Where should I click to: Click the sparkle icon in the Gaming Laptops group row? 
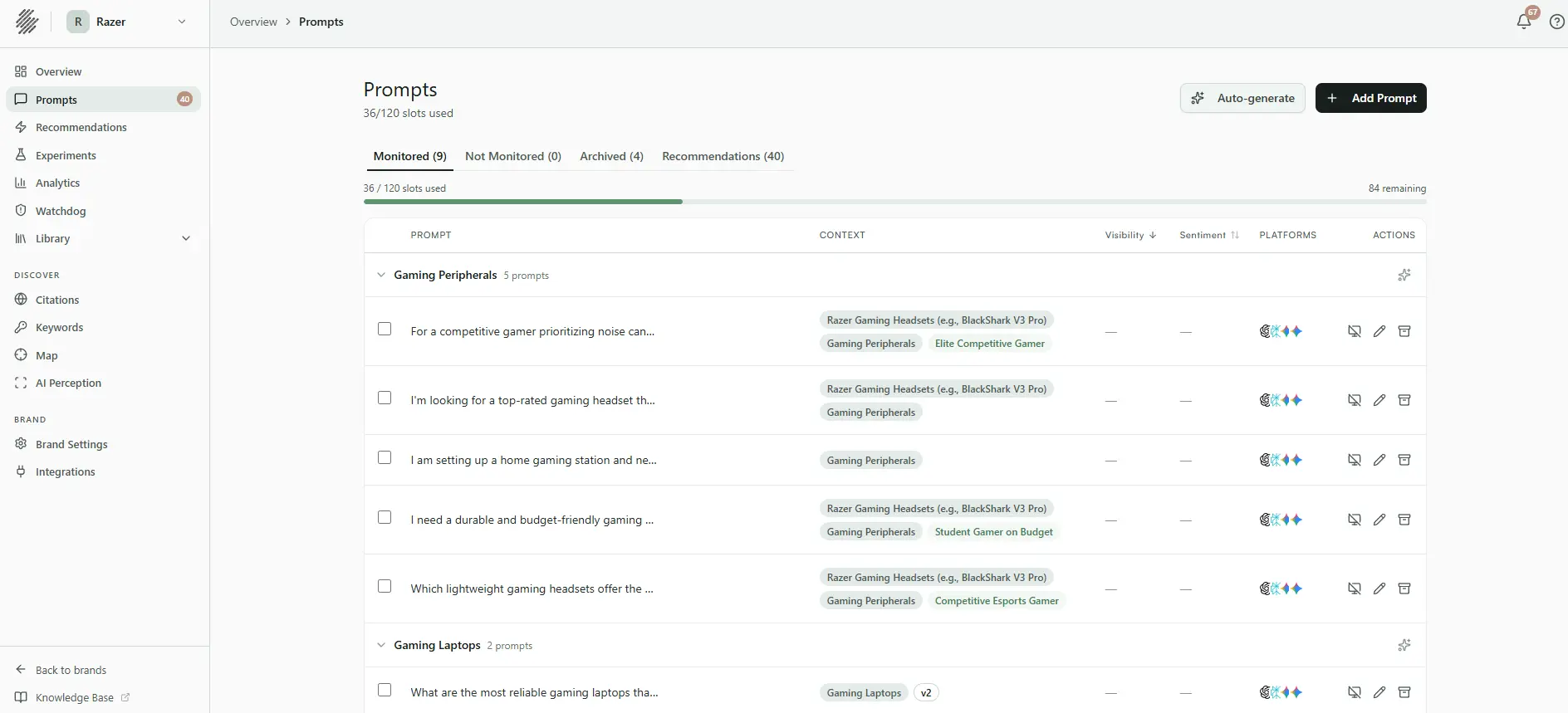[x=1404, y=645]
